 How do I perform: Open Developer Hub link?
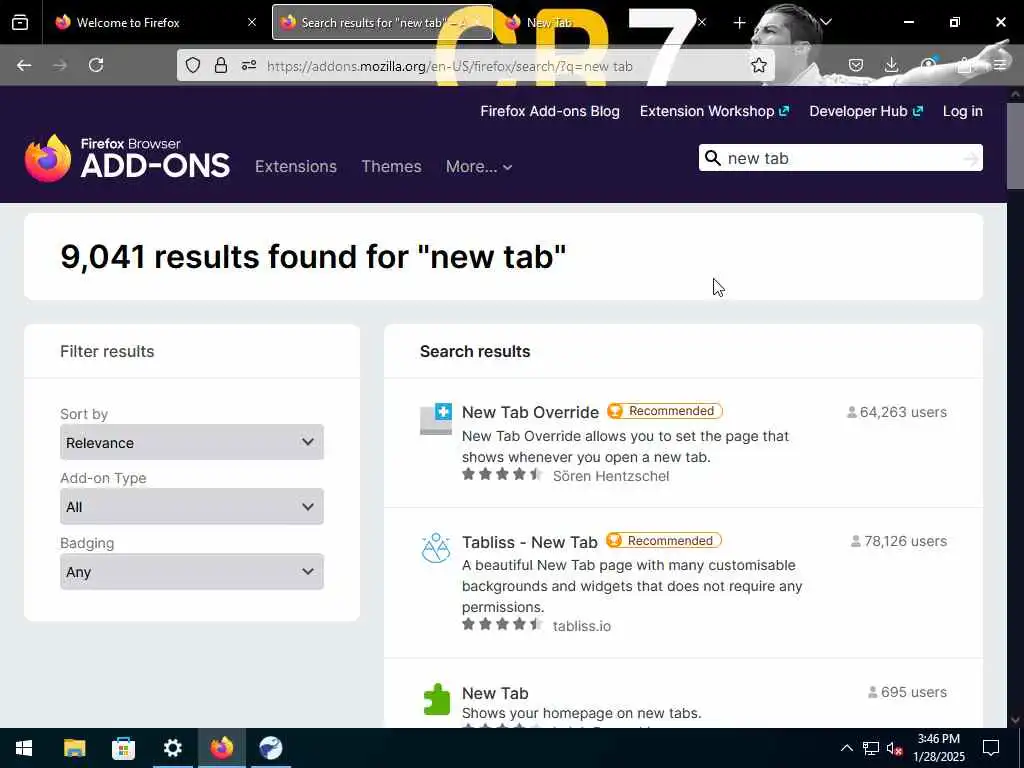click(x=866, y=111)
